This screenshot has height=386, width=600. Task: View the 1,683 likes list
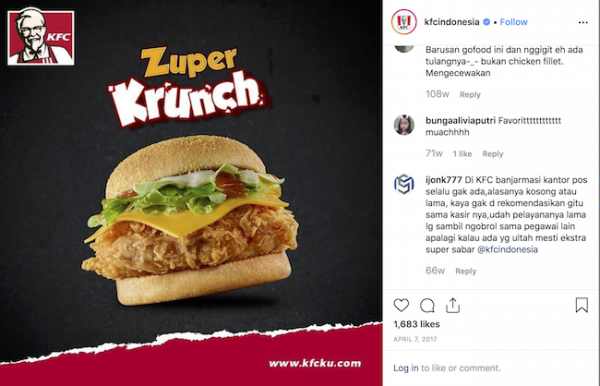point(417,324)
